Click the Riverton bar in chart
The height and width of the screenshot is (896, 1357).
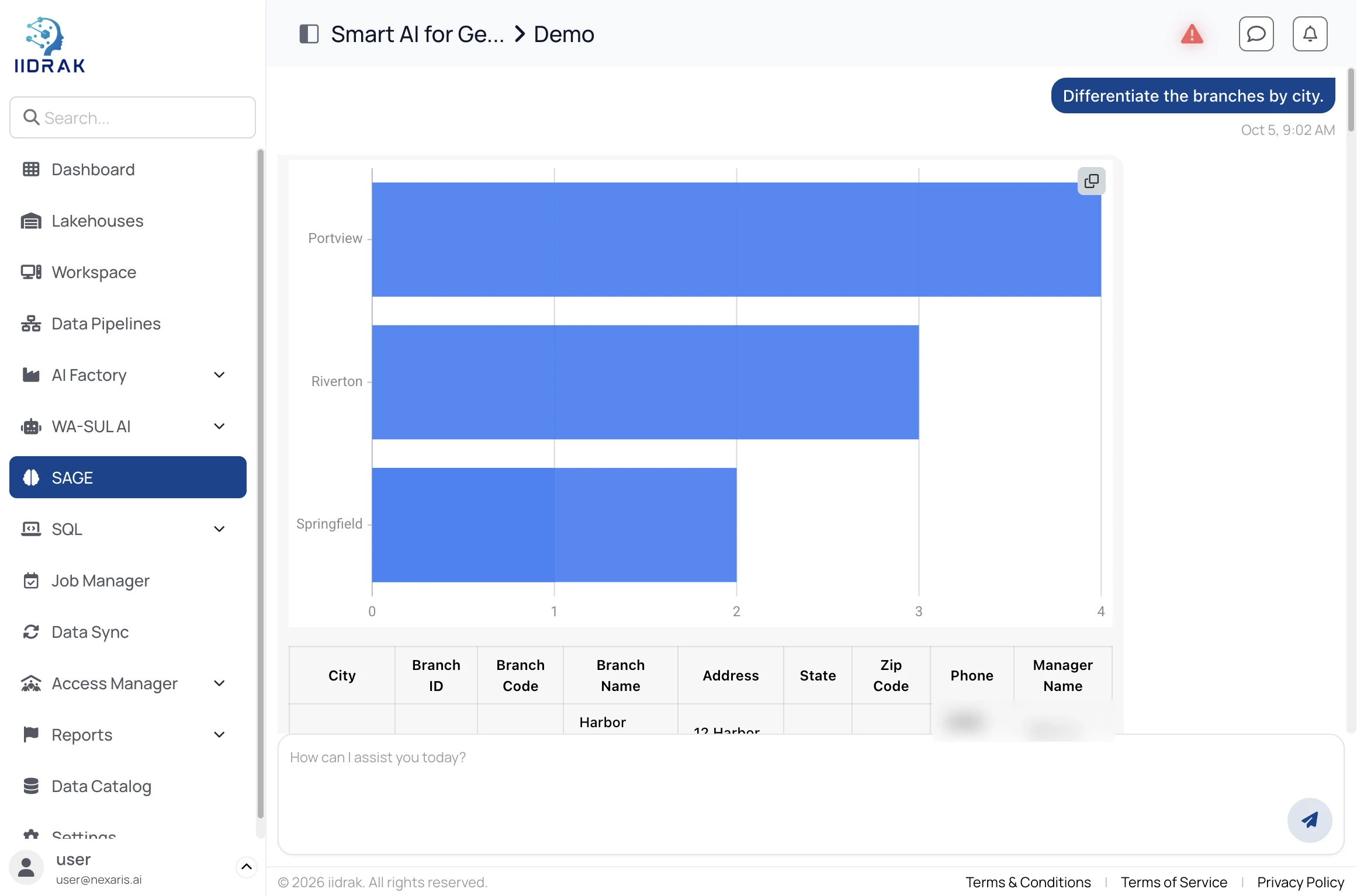(645, 382)
